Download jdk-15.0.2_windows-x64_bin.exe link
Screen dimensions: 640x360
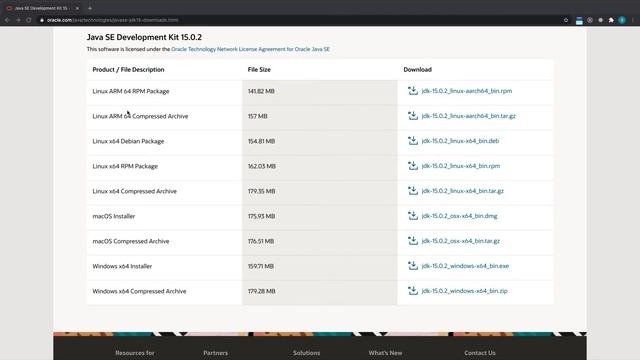tap(465, 266)
